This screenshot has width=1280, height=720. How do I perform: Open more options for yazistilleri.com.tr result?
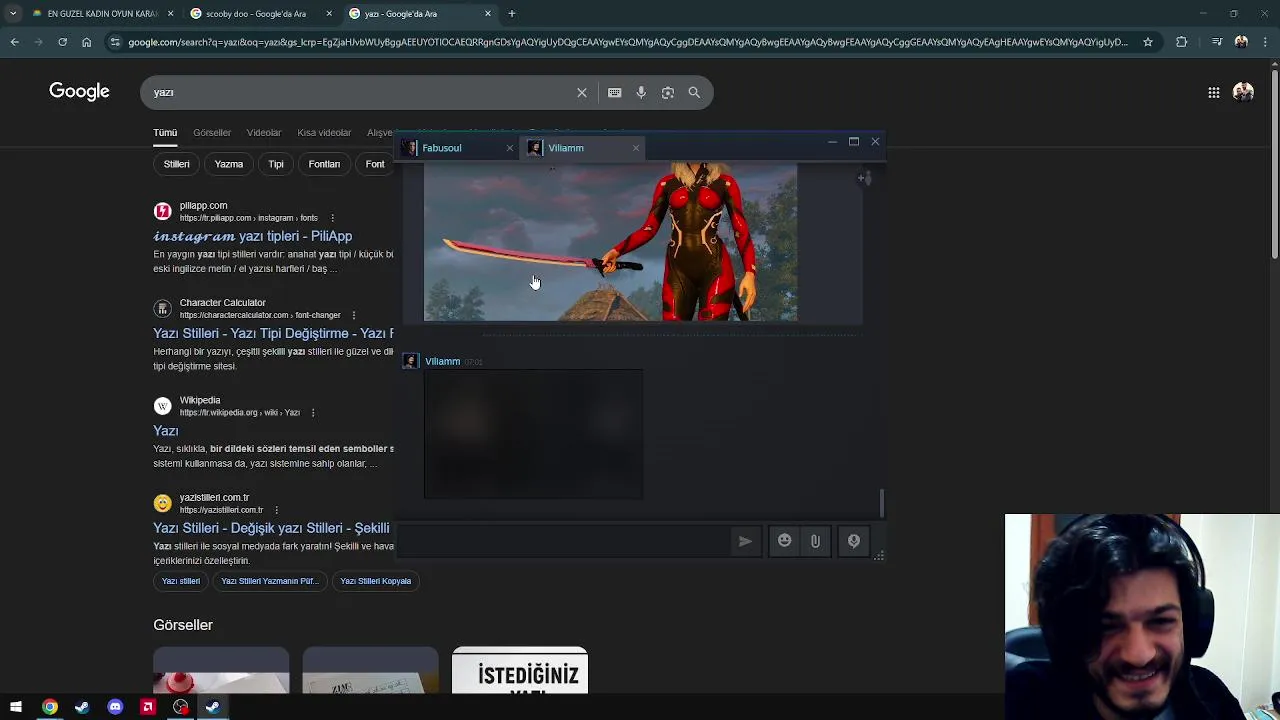click(x=276, y=510)
